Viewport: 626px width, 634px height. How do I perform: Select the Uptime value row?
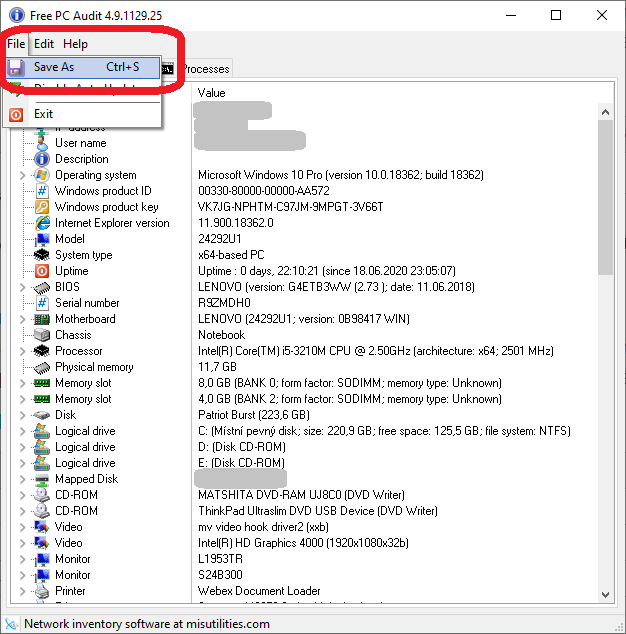click(x=327, y=271)
